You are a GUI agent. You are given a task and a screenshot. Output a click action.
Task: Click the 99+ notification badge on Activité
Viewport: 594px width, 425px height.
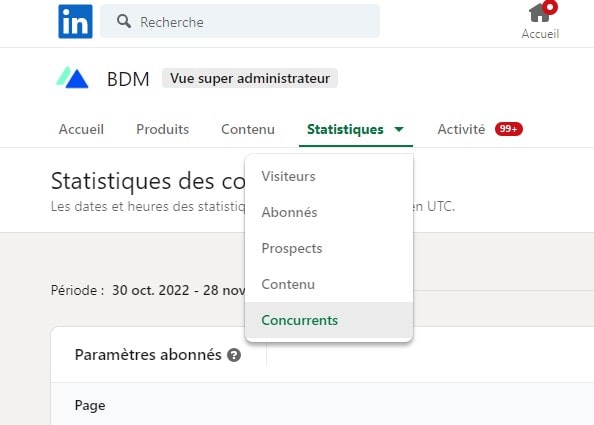(x=508, y=129)
